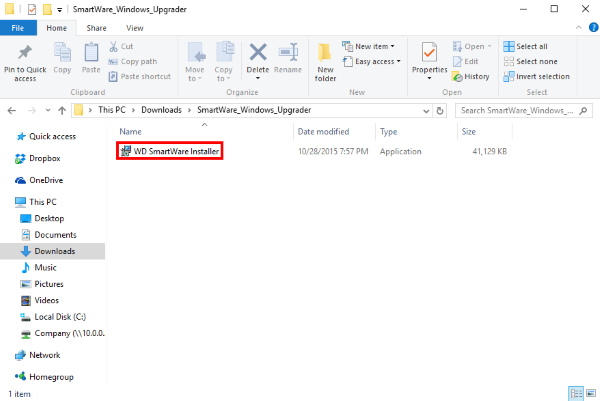Image resolution: width=600 pixels, height=401 pixels.
Task: Refresh the folder view
Action: [440, 111]
